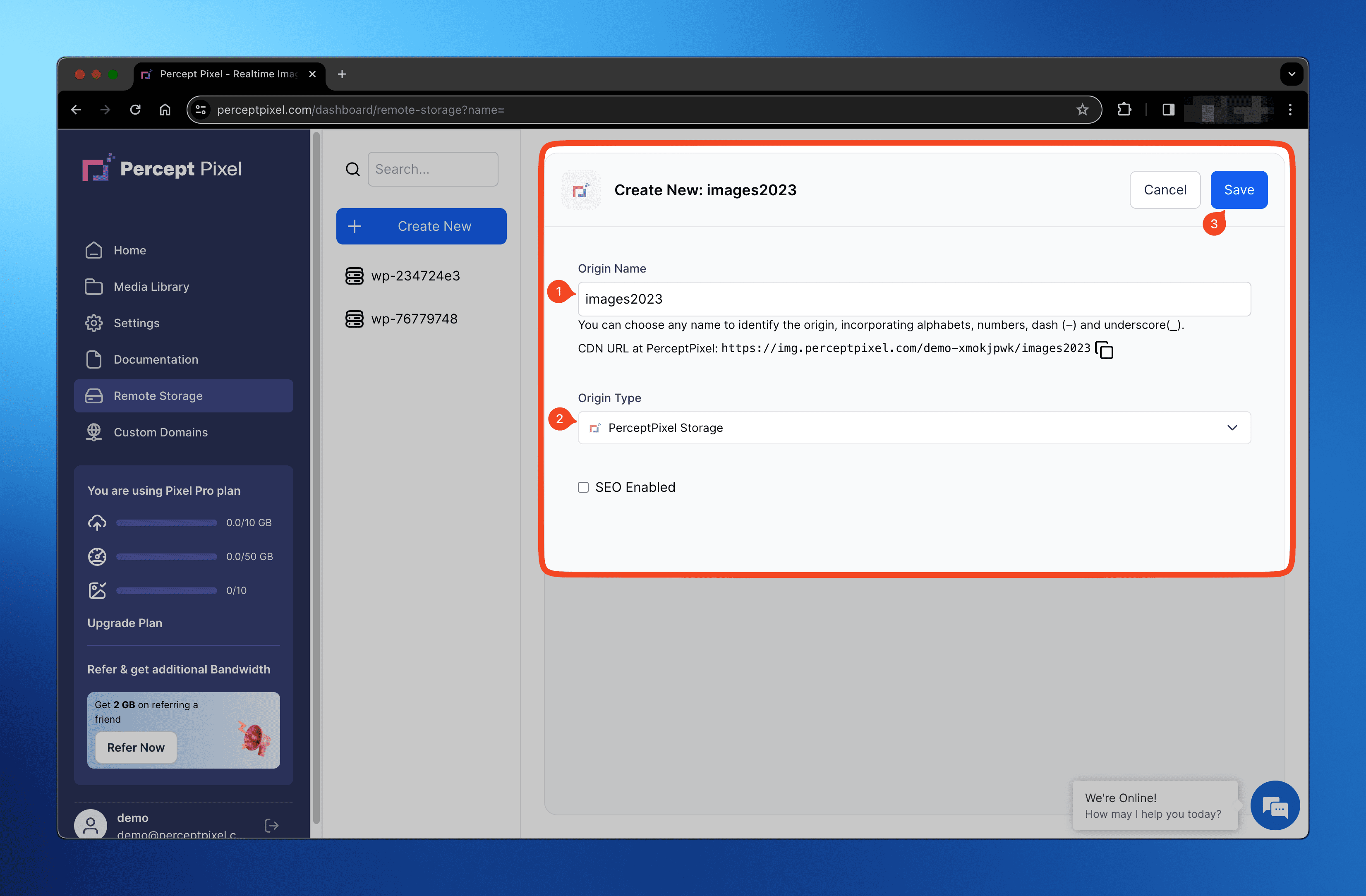This screenshot has width=1366, height=896.
Task: Select Remote Storage in the sidebar
Action: click(183, 396)
